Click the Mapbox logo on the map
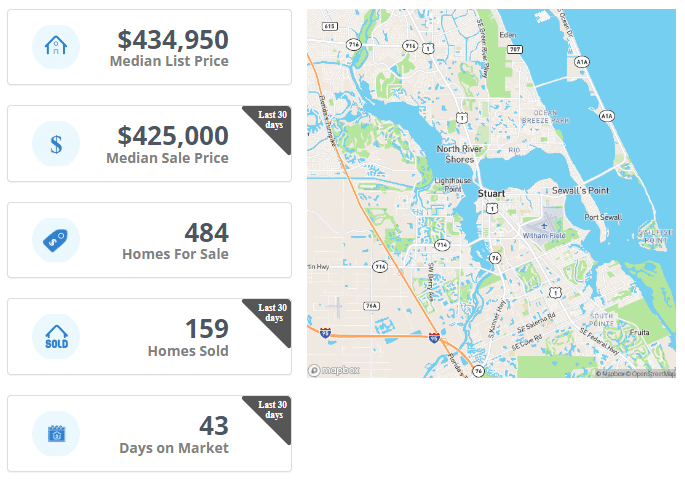 tap(328, 370)
